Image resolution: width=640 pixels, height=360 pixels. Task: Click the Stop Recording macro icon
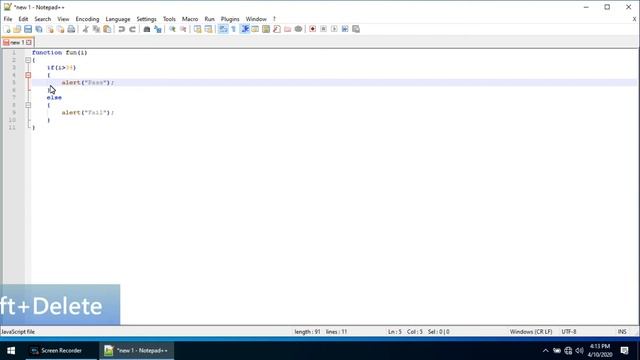(323, 29)
